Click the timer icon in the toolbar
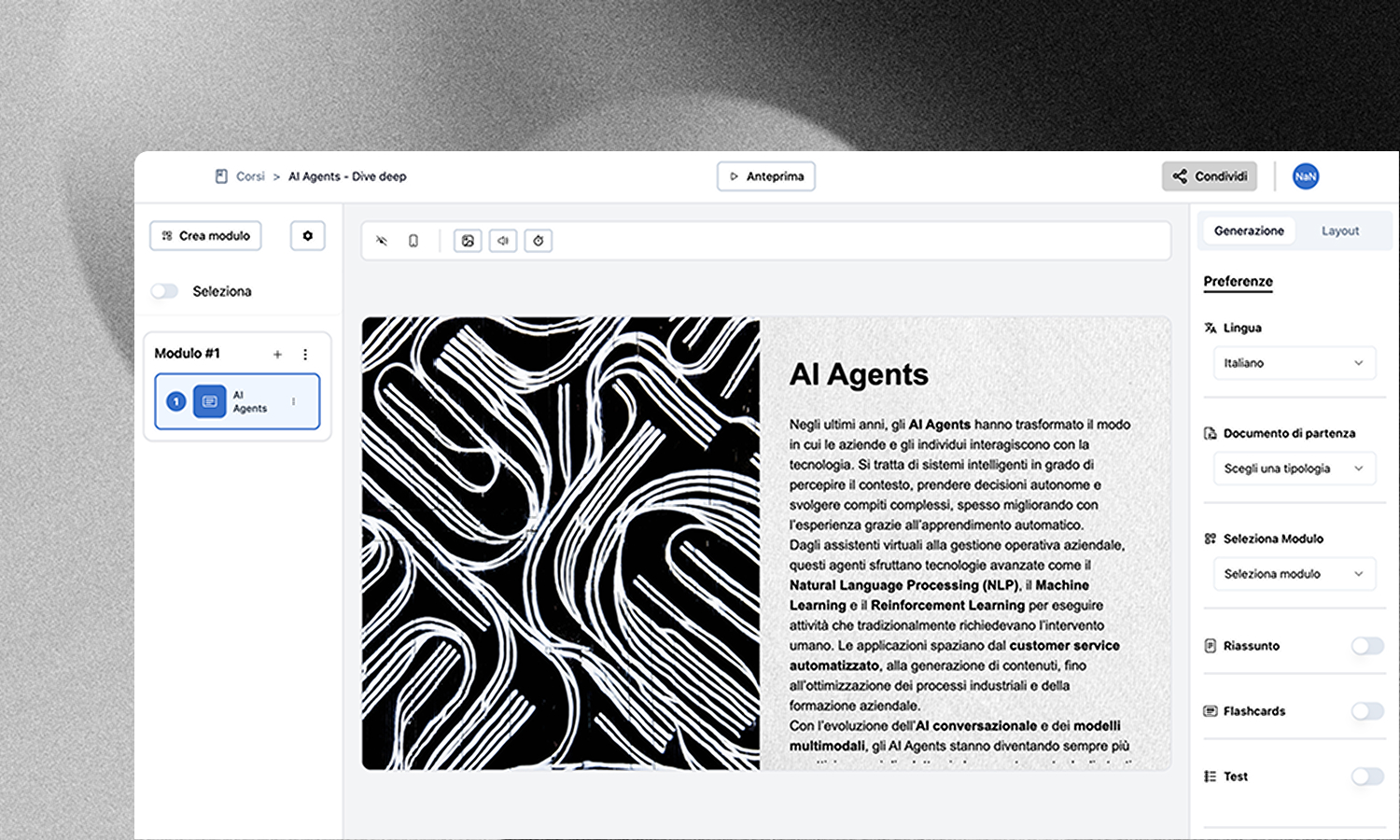The width and height of the screenshot is (1400, 840). 539,241
